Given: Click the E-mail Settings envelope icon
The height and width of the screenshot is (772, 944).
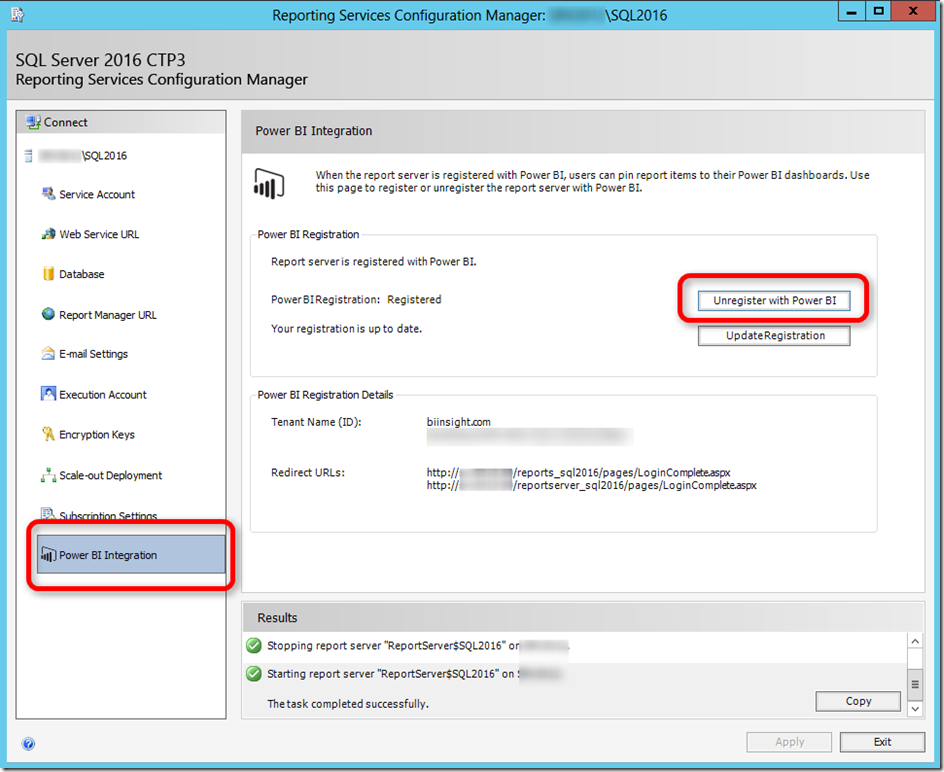Looking at the screenshot, I should [48, 353].
